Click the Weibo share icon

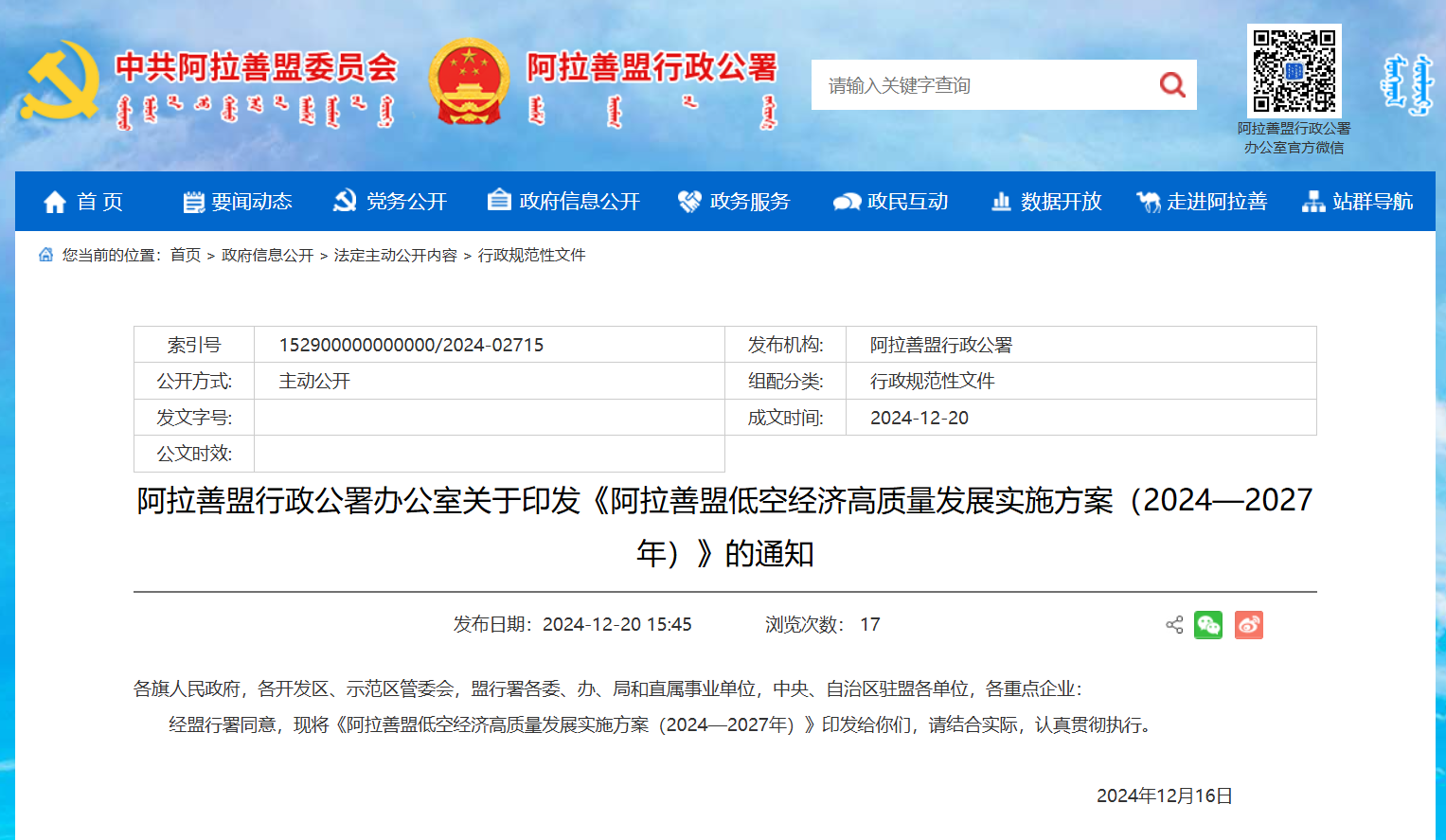click(x=1249, y=625)
